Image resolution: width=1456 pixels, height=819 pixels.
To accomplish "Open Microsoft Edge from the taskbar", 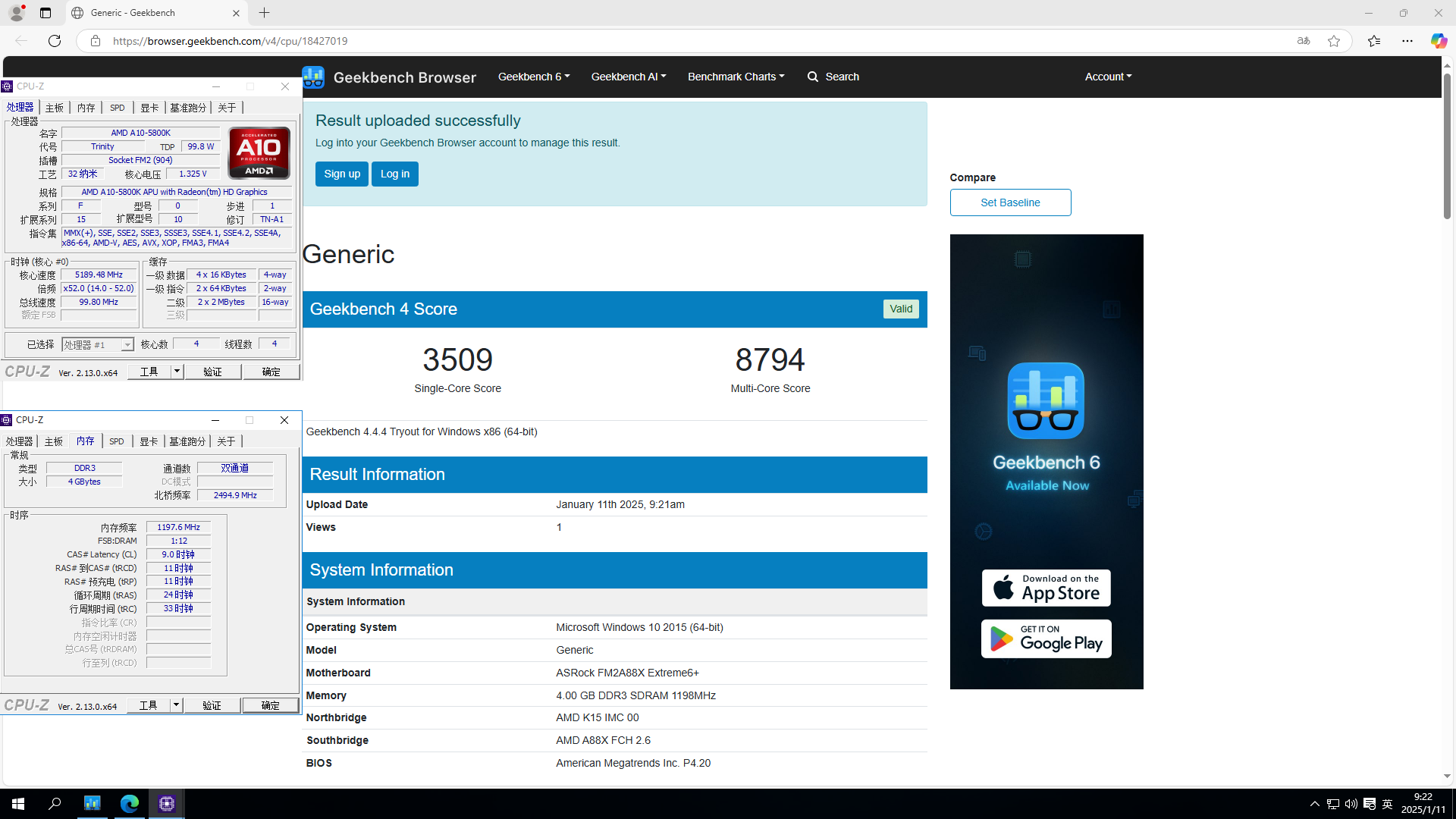I will (129, 804).
